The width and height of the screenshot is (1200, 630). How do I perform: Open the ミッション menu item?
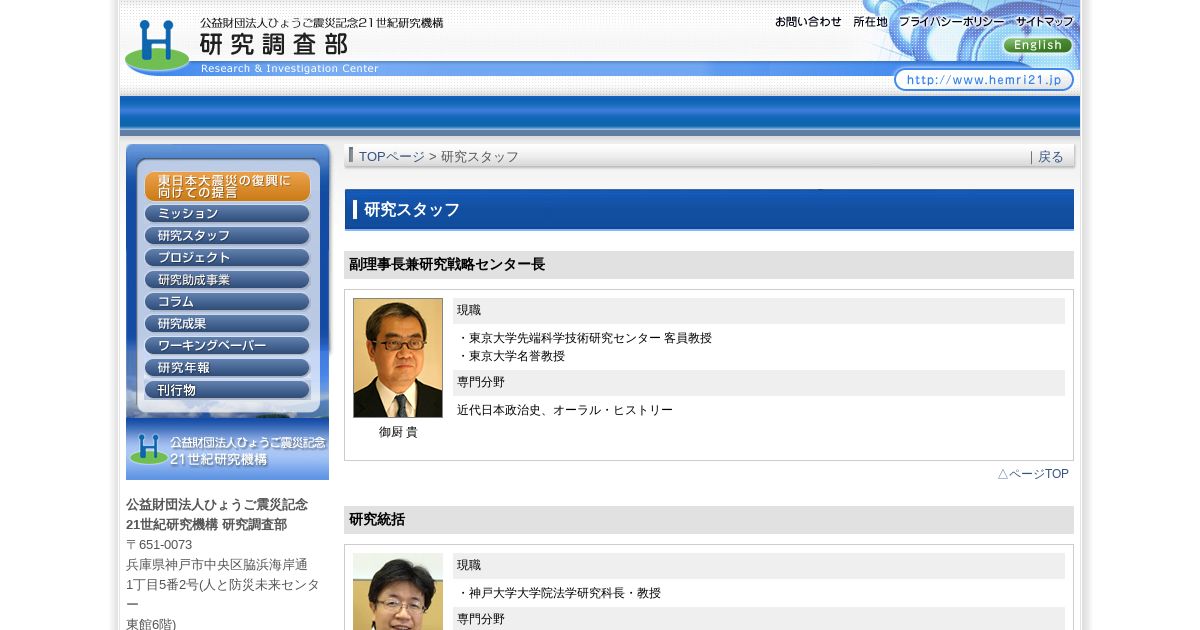[x=227, y=213]
